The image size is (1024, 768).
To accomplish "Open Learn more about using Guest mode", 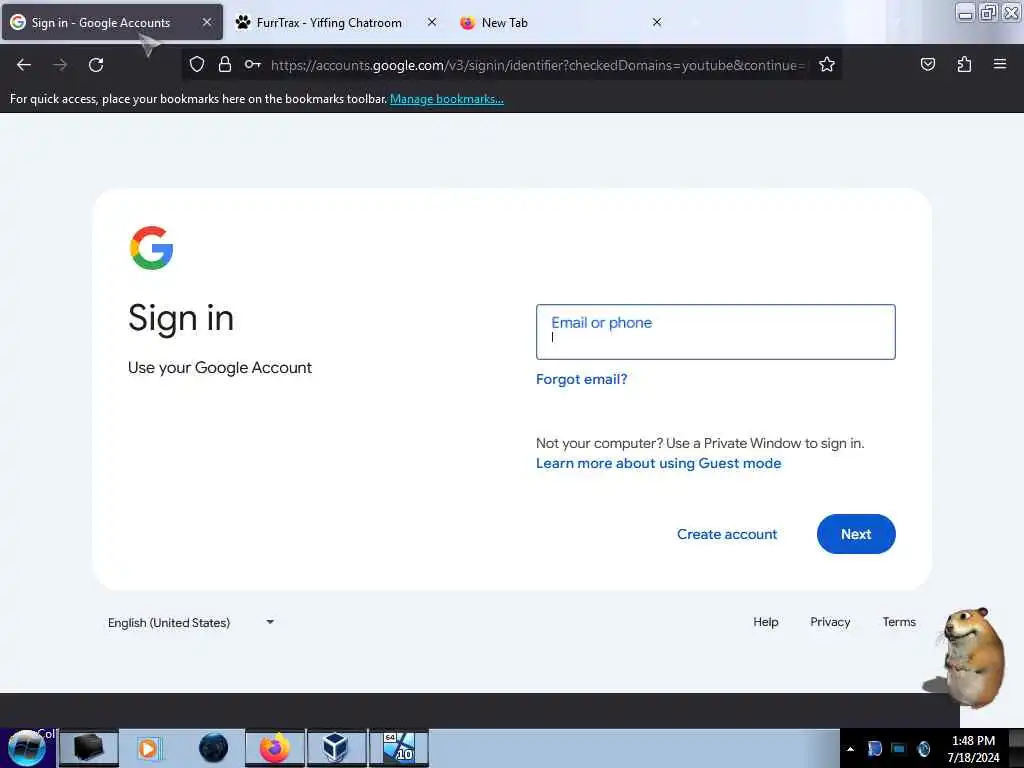I will pyautogui.click(x=658, y=463).
